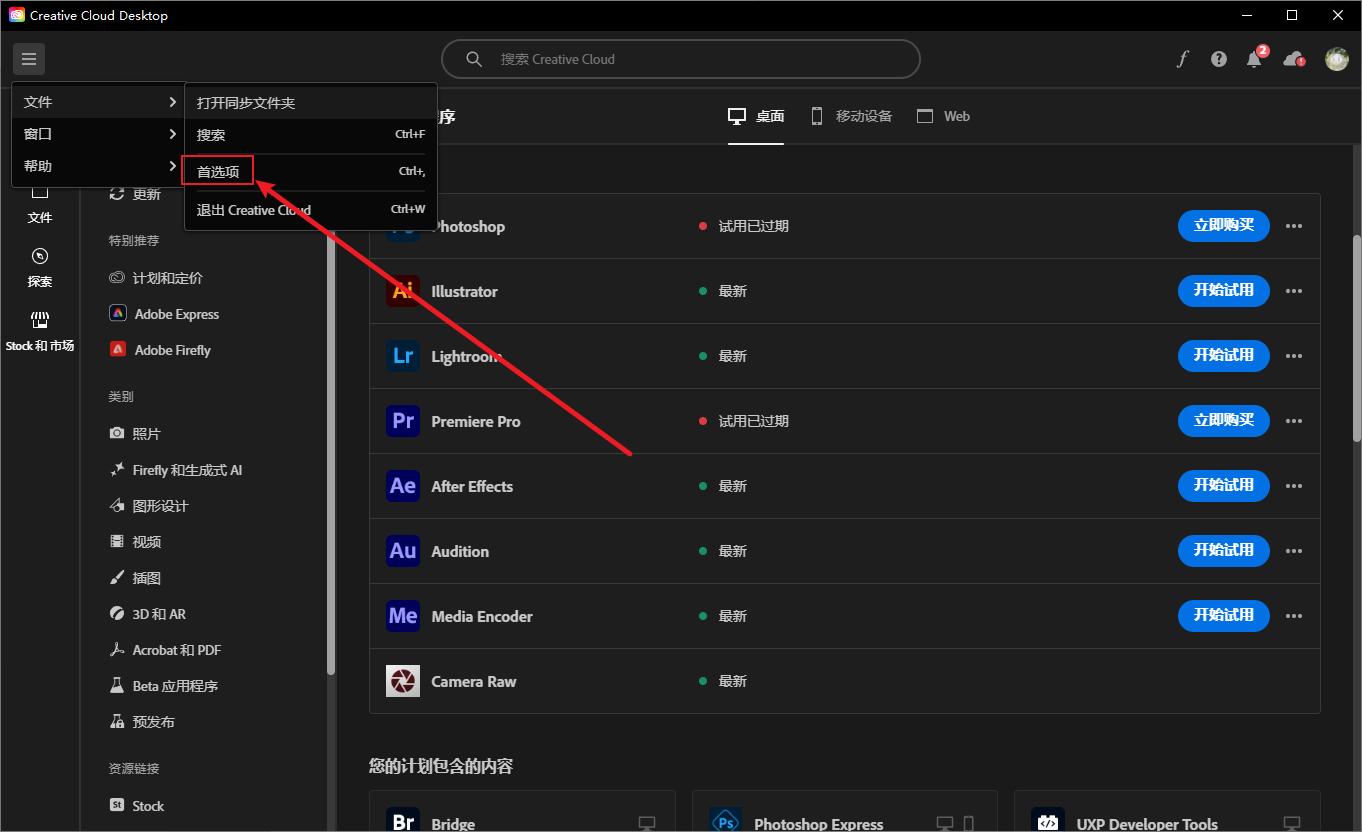
Task: Open more options for Photoshop row
Action: (1294, 226)
